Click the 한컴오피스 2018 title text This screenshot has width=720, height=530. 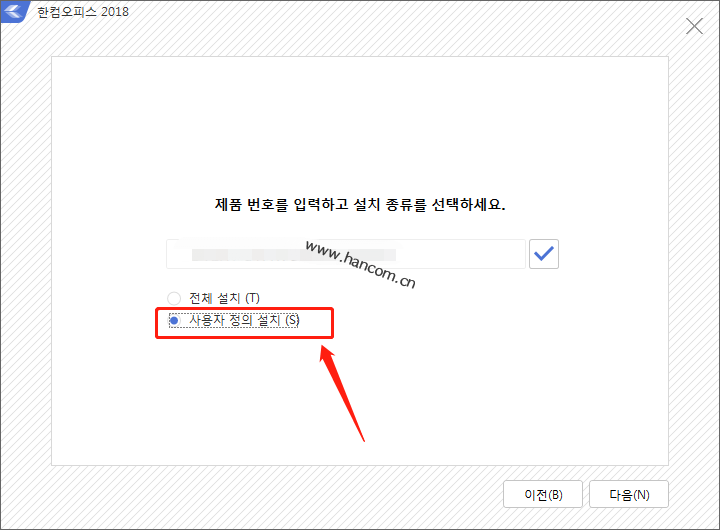[x=83, y=12]
